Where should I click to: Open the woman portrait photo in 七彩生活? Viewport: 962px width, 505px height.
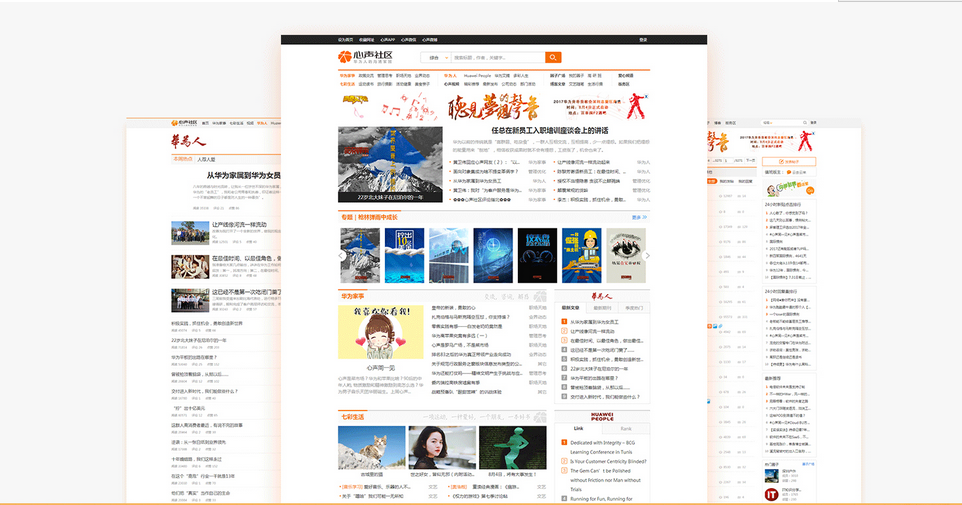442,448
